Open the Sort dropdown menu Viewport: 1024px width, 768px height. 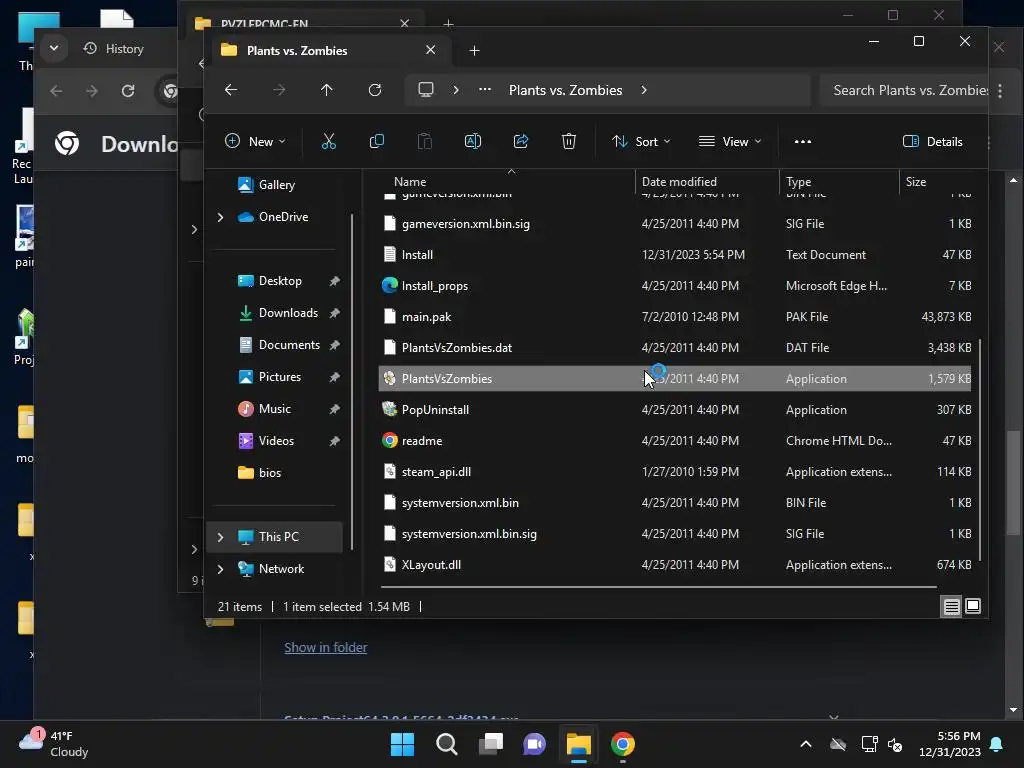pyautogui.click(x=641, y=142)
